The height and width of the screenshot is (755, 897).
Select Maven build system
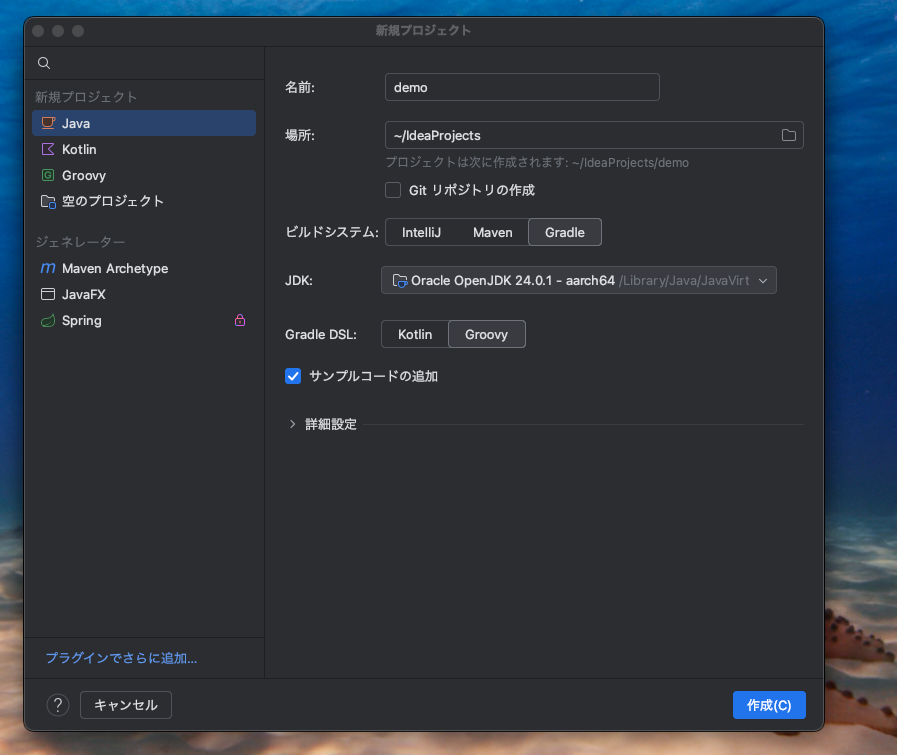493,232
